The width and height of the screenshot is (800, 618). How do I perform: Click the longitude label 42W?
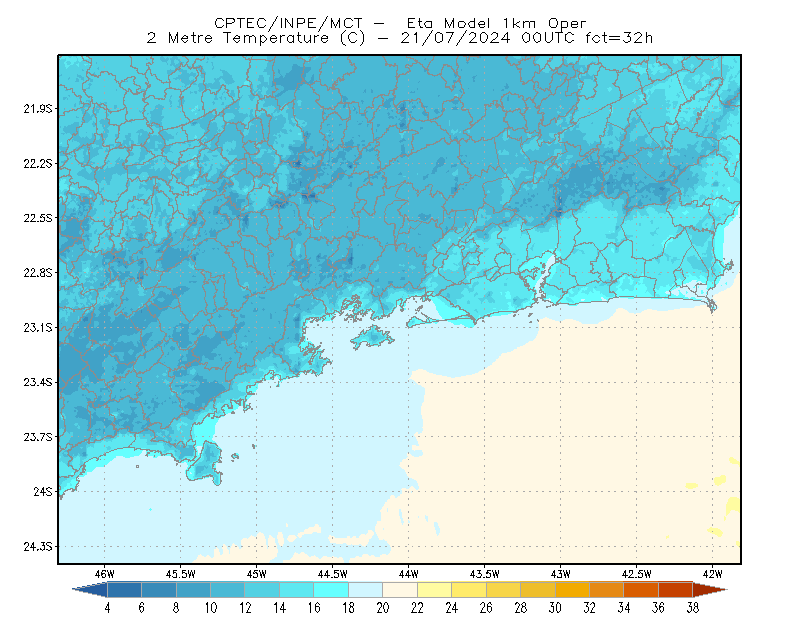713,574
